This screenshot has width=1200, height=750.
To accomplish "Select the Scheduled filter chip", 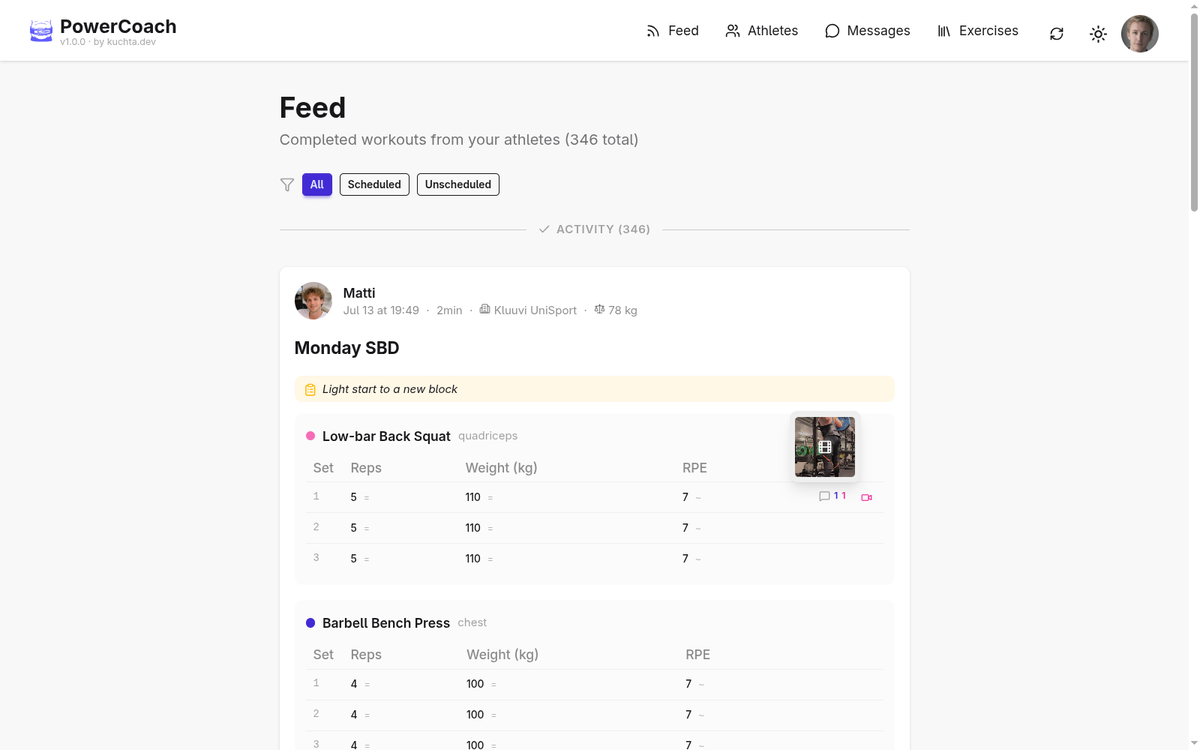I will (x=374, y=184).
